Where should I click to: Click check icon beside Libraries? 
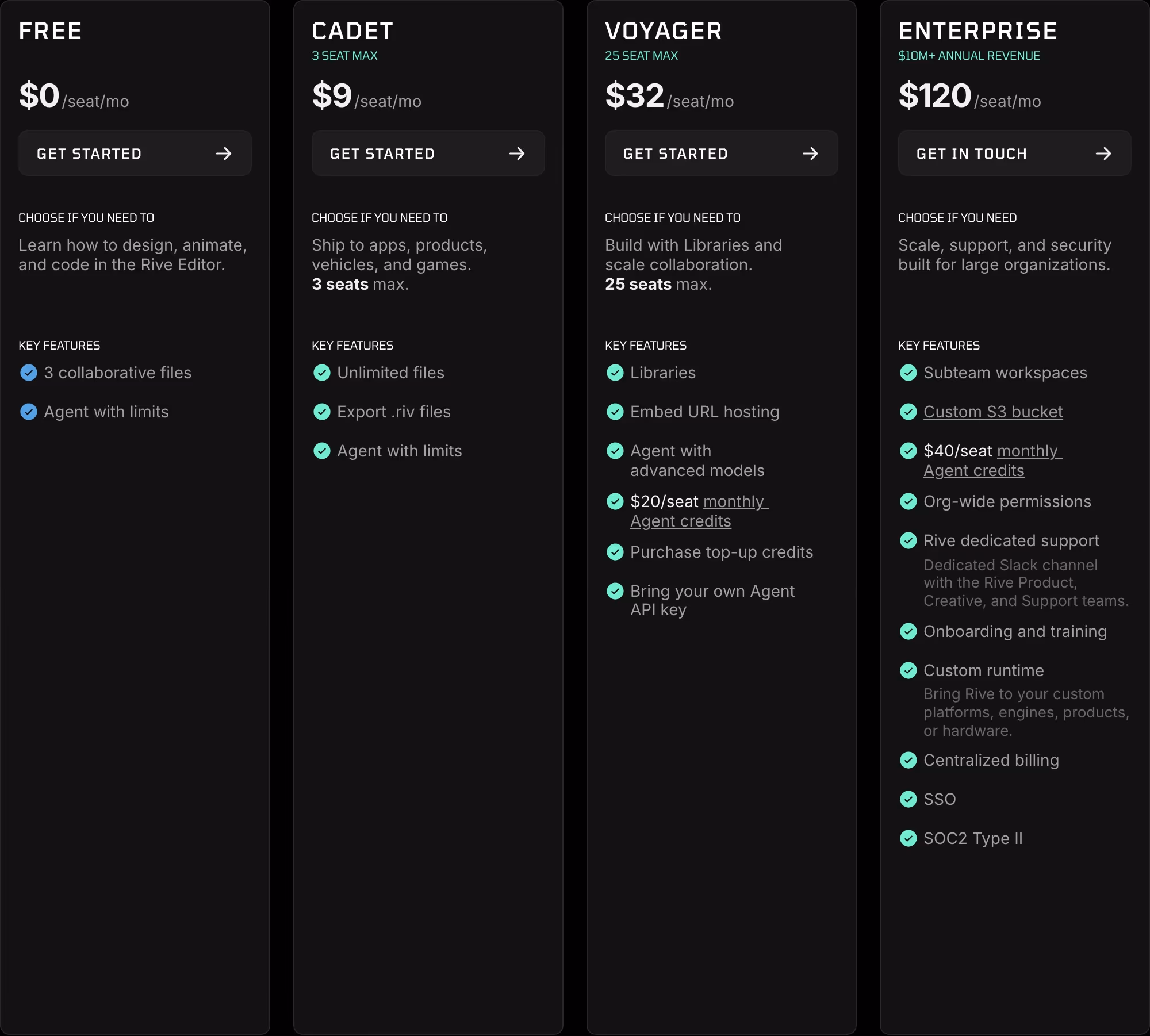tap(615, 373)
